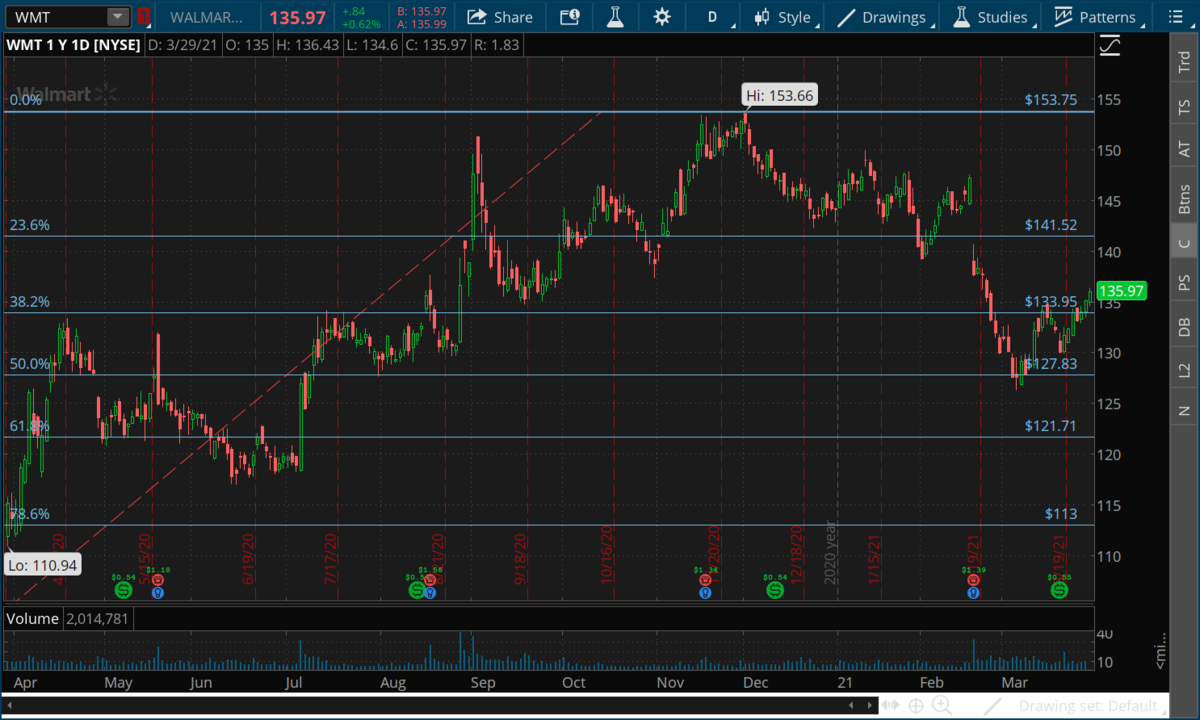Open the Style menu

(786, 17)
